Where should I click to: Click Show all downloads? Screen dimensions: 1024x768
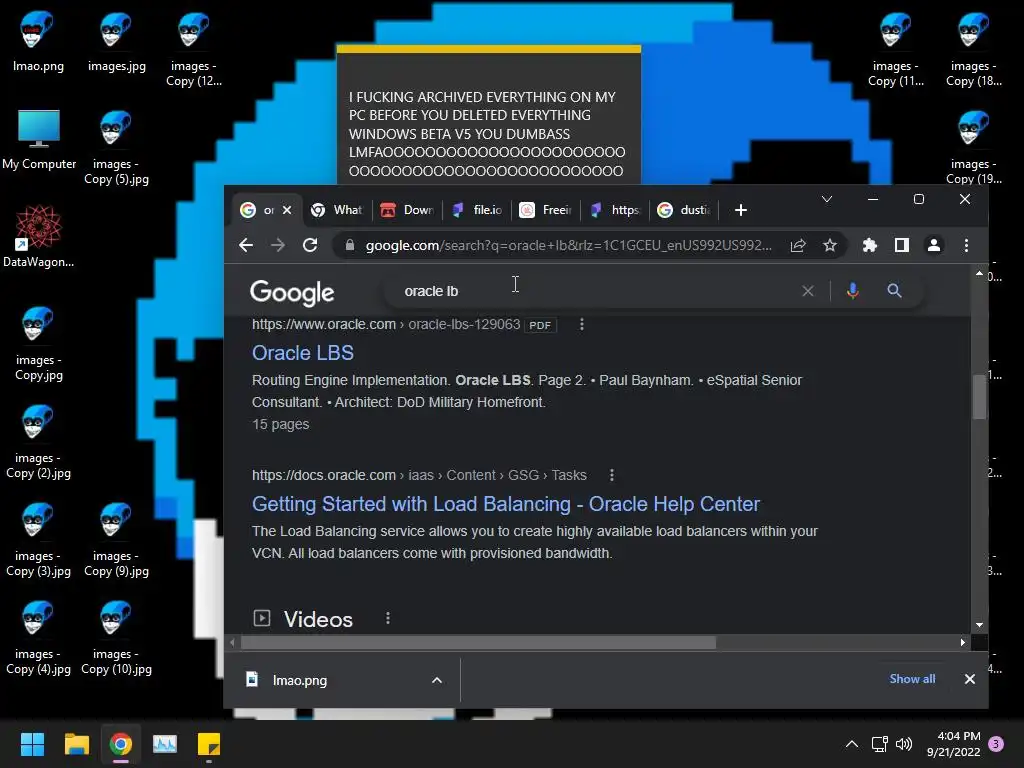(x=912, y=679)
